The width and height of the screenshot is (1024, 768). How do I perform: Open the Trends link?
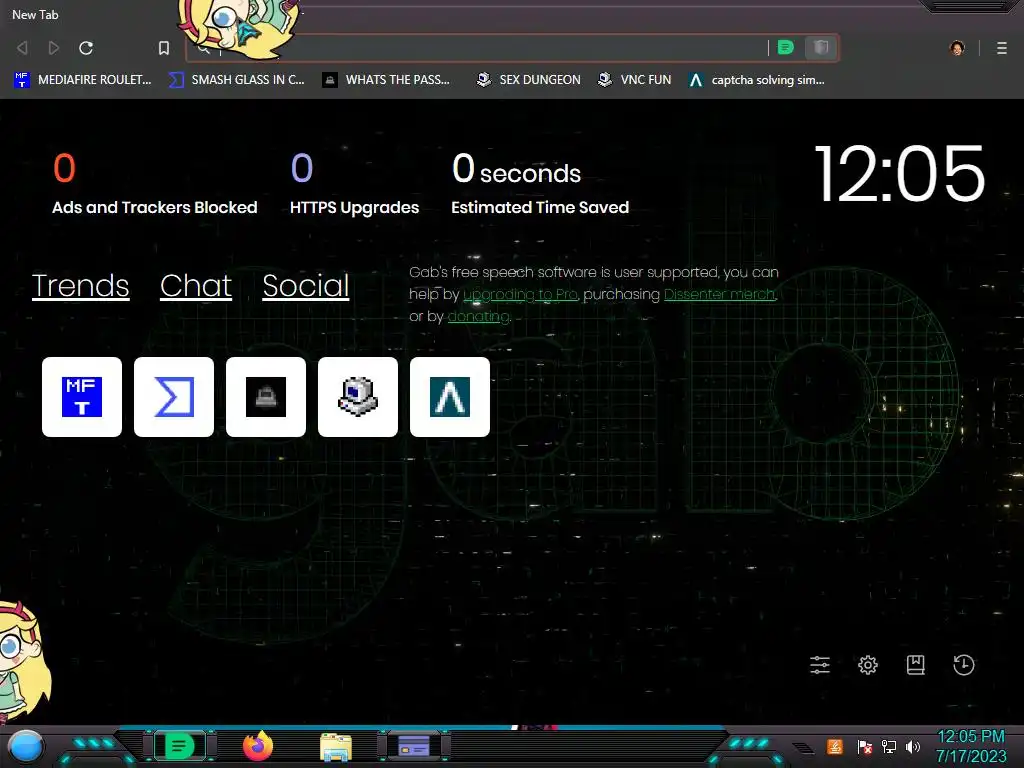[80, 285]
